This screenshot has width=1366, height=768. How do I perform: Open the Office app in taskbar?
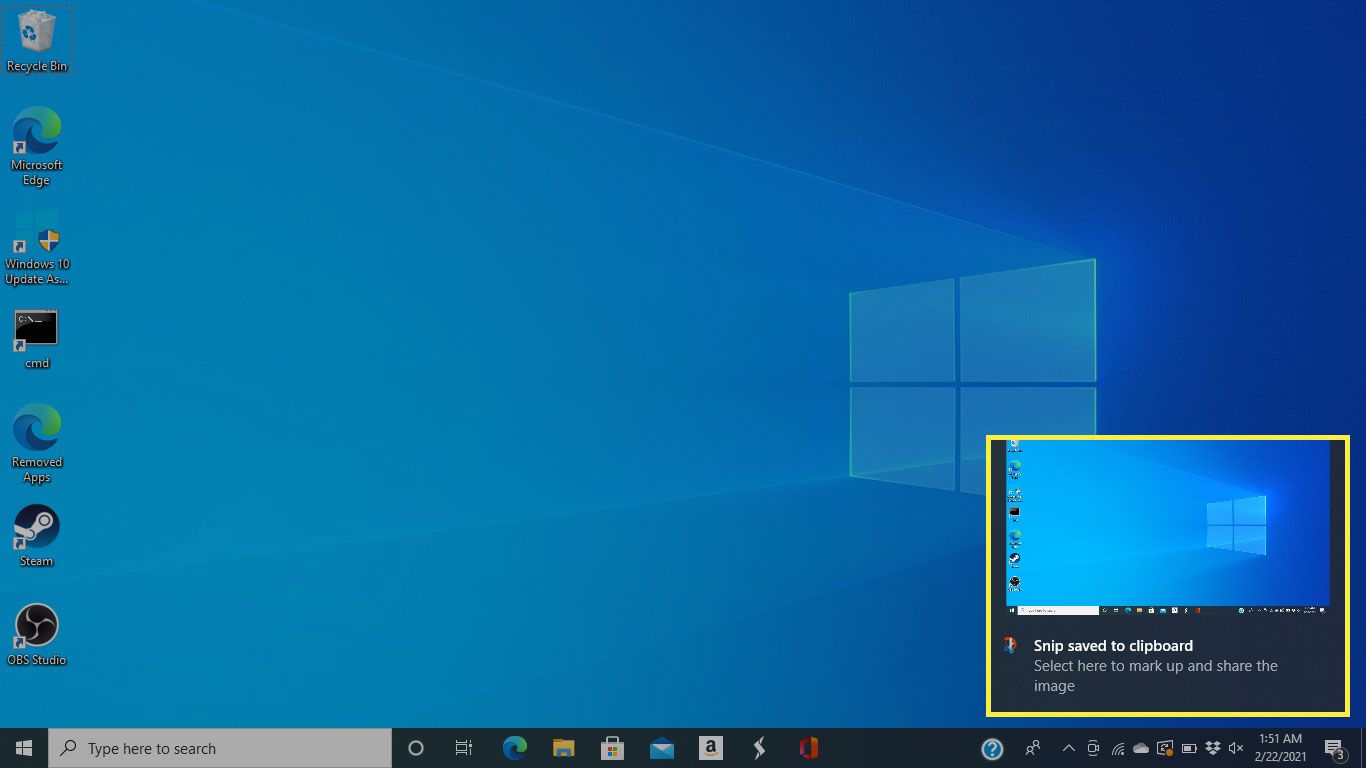coord(808,748)
